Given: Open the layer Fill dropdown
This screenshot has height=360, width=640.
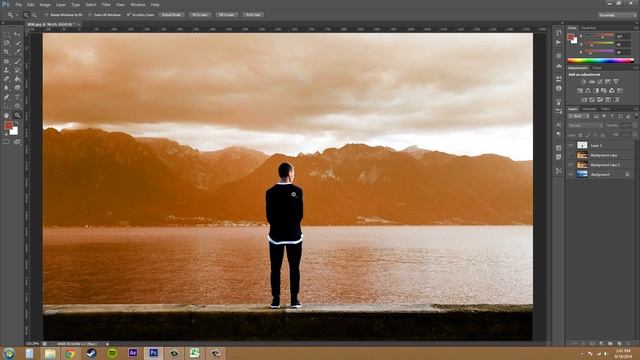Looking at the screenshot, I should (x=634, y=135).
